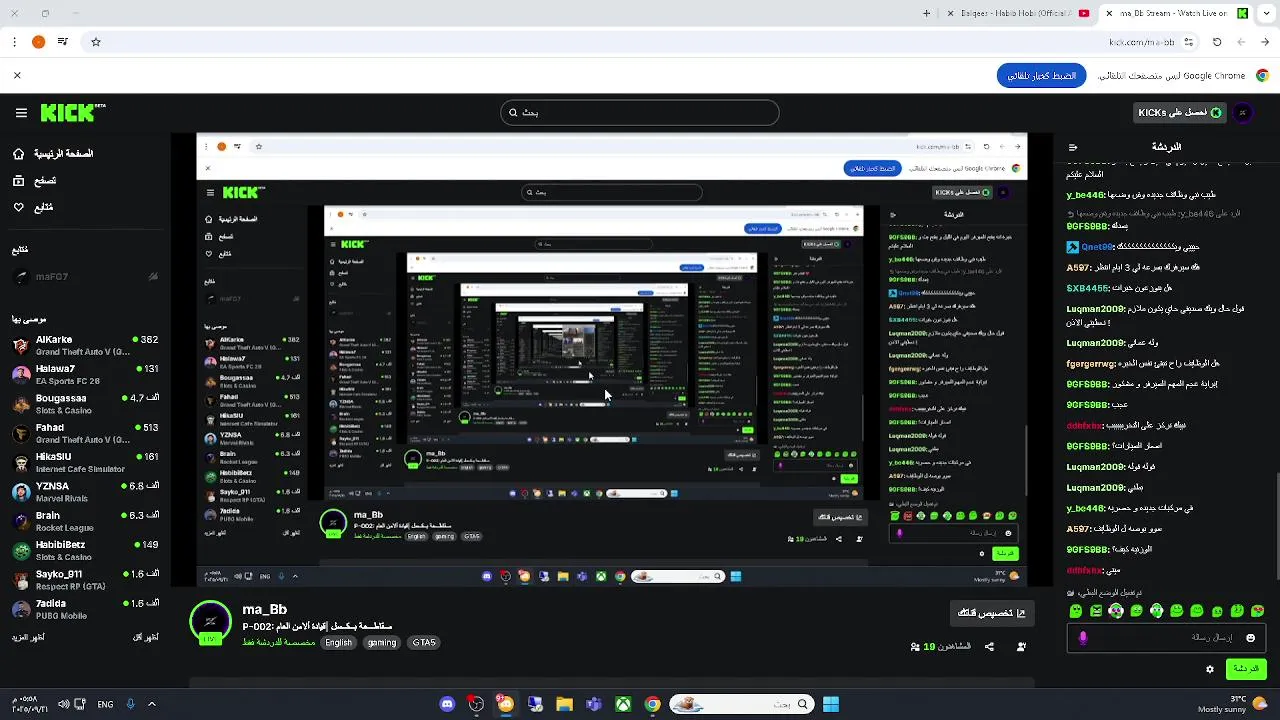The height and width of the screenshot is (720, 1280).
Task: Open Chrome media control icon
Action: (x=63, y=42)
